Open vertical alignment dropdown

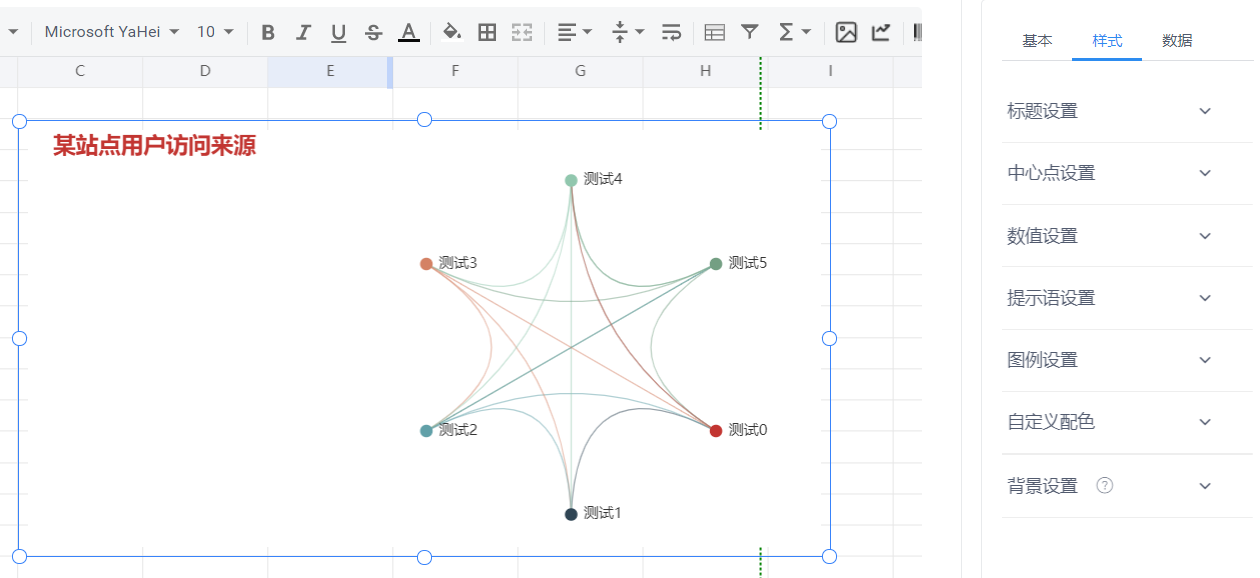[628, 32]
